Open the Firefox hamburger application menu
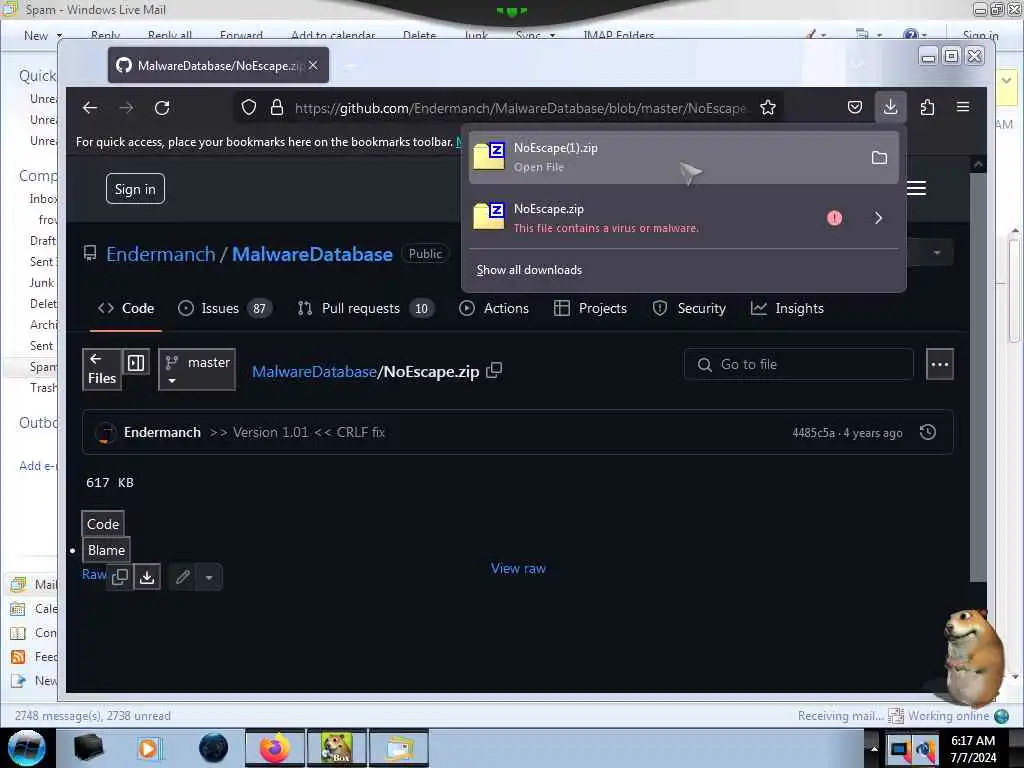The width and height of the screenshot is (1024, 768). 963,106
